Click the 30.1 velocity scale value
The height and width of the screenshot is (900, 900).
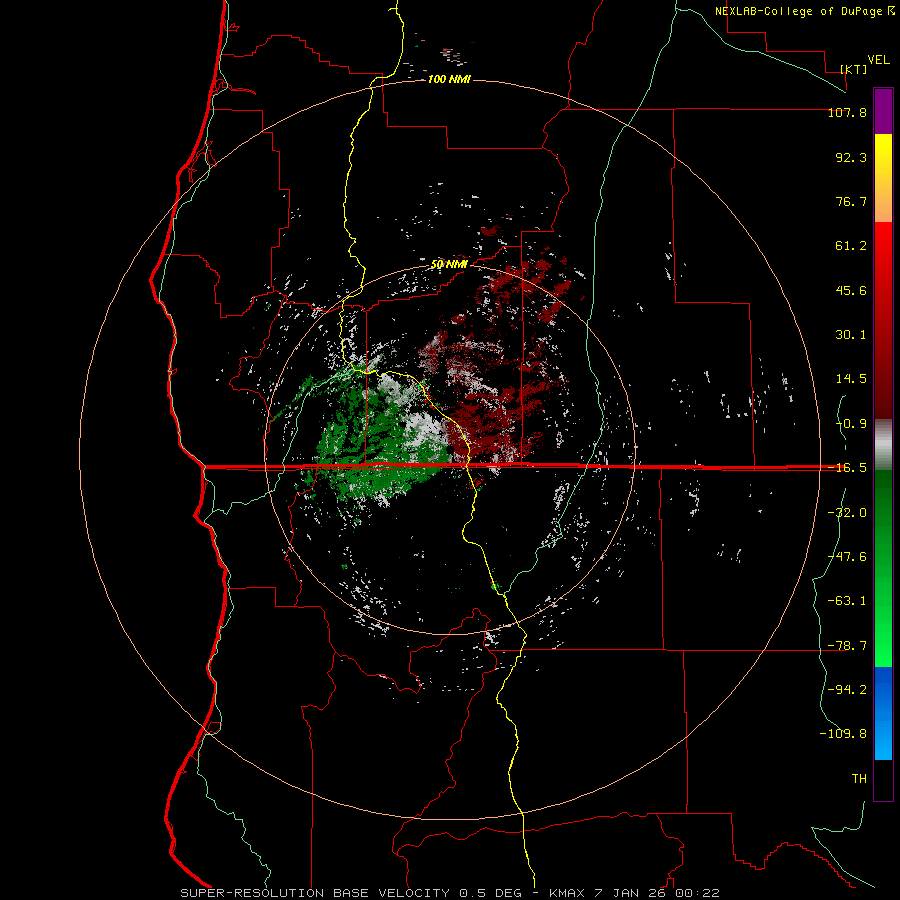pyautogui.click(x=851, y=335)
